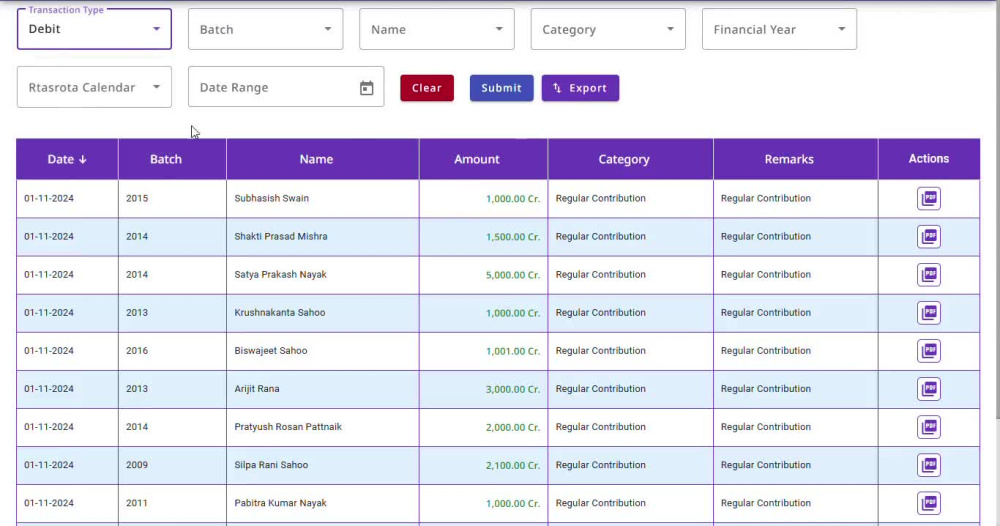The width and height of the screenshot is (1000, 526).
Task: Select the name Krushnakanta Sahoo
Action: 279,312
